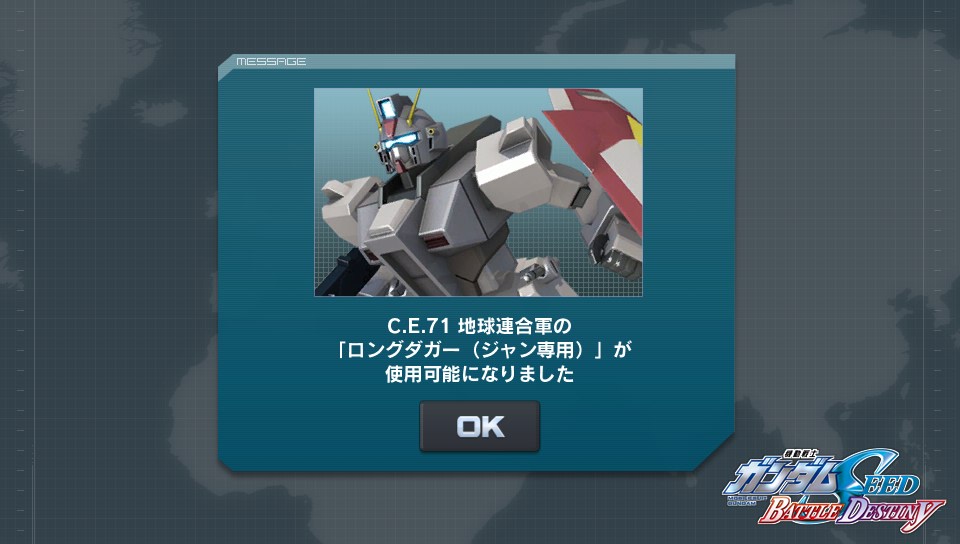960x544 pixels.
Task: Confirm the message with the OK button
Action: point(479,427)
